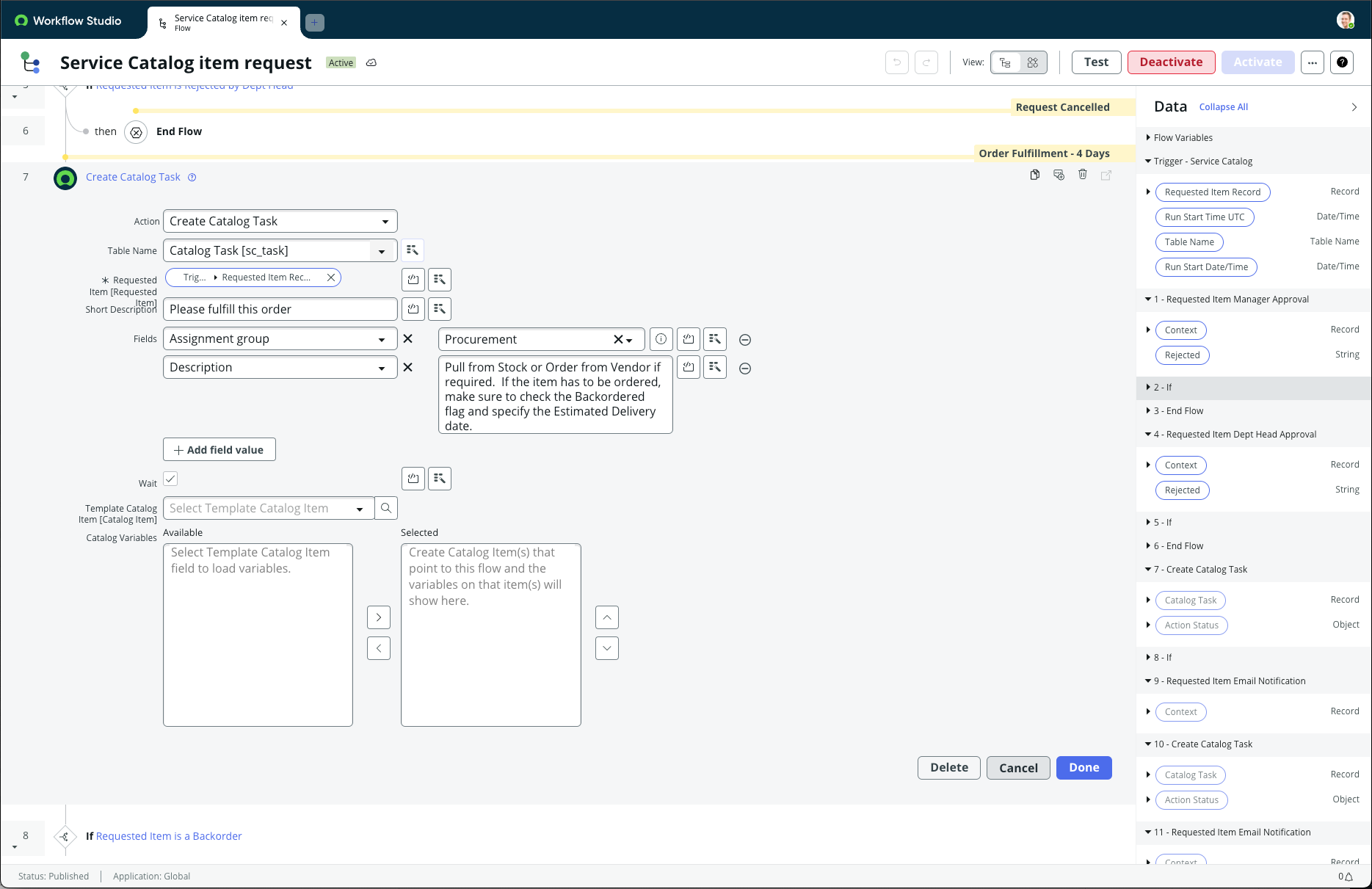Remove the Assignment group row with the minus icon

(745, 340)
